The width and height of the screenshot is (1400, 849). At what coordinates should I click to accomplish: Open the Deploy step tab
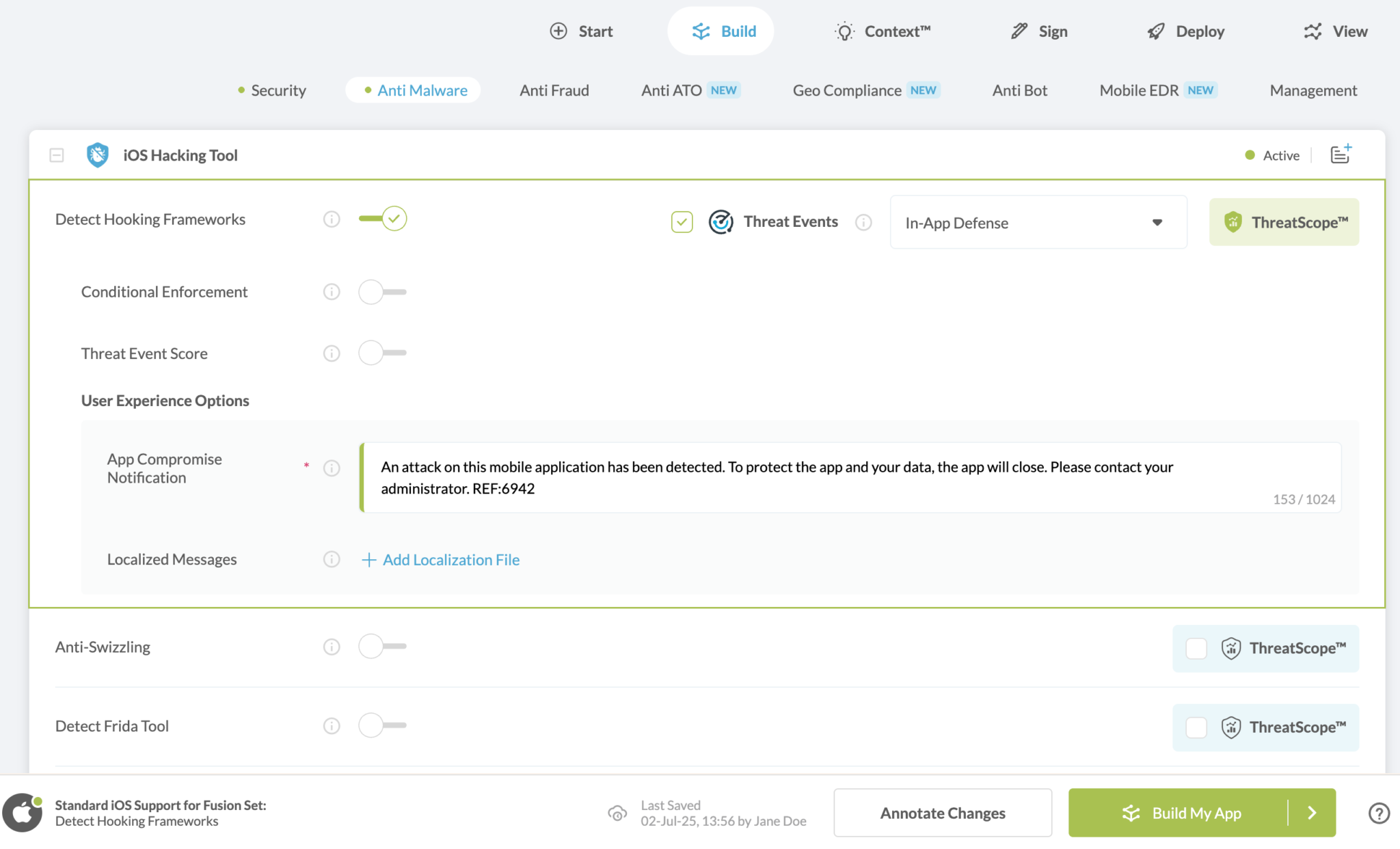click(x=1186, y=31)
